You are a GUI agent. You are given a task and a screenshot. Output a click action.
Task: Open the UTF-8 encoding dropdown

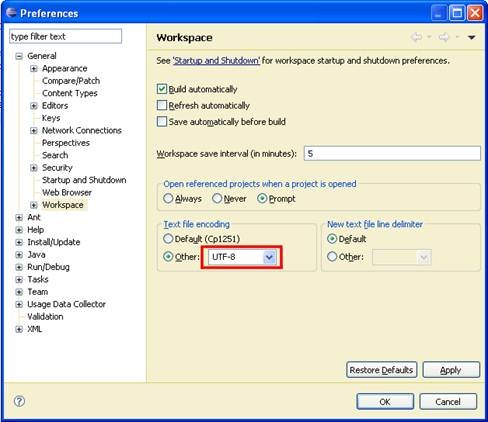tap(269, 257)
